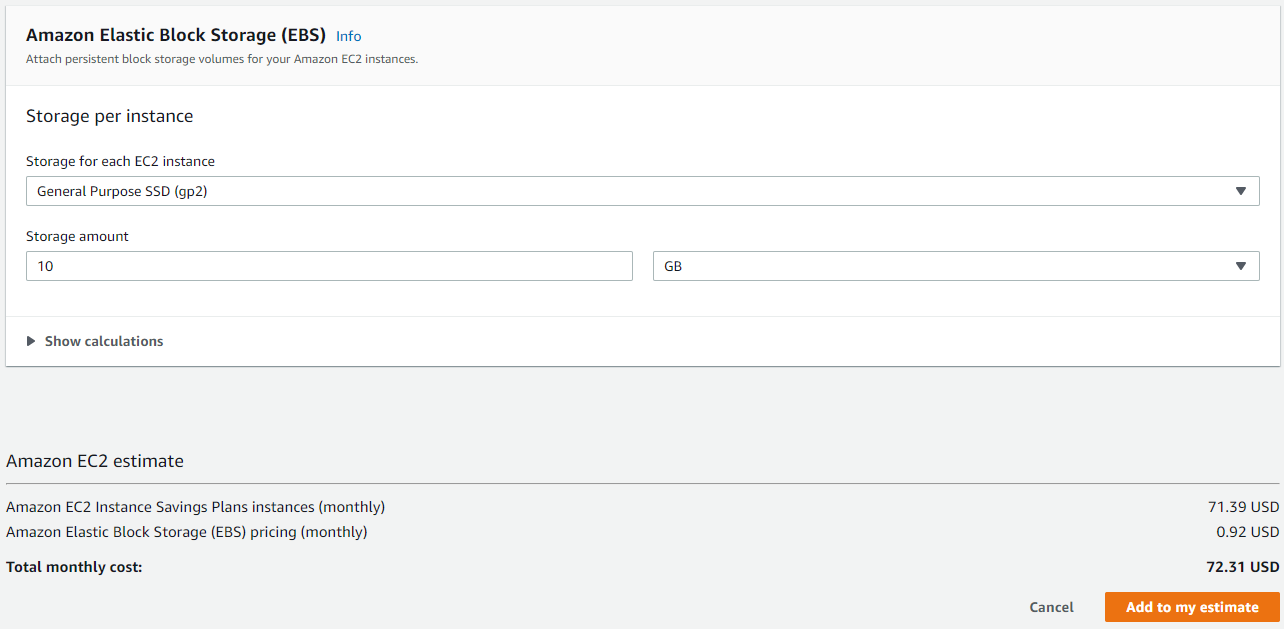The image size is (1284, 629).
Task: Click the Storage per instance heading
Action: [109, 116]
